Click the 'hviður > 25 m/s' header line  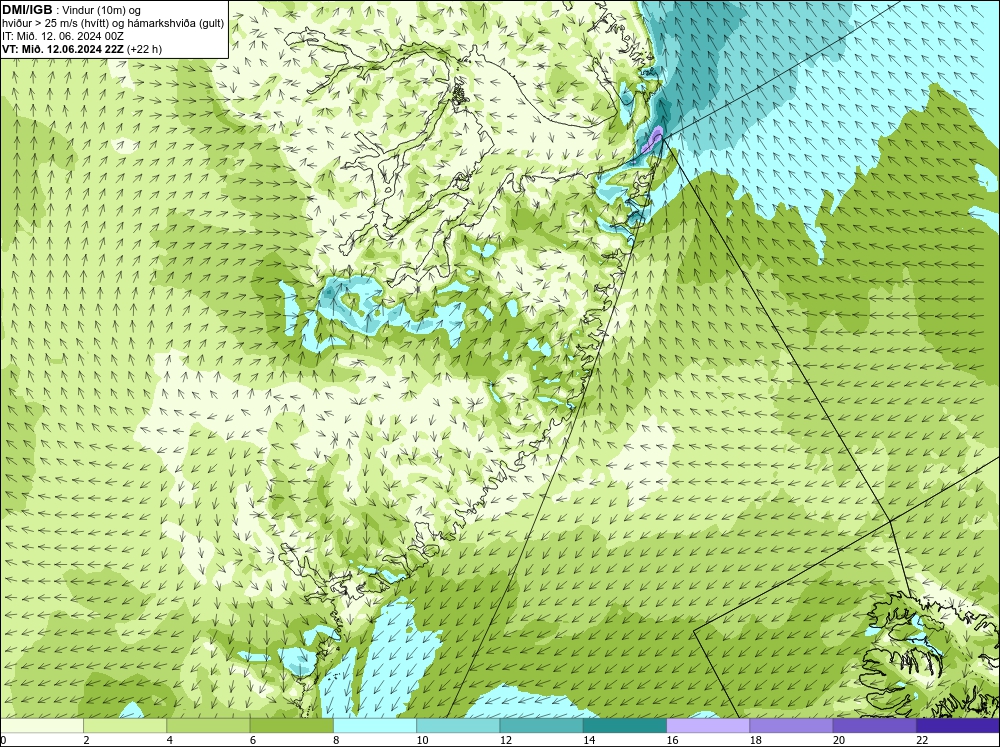coord(113,24)
